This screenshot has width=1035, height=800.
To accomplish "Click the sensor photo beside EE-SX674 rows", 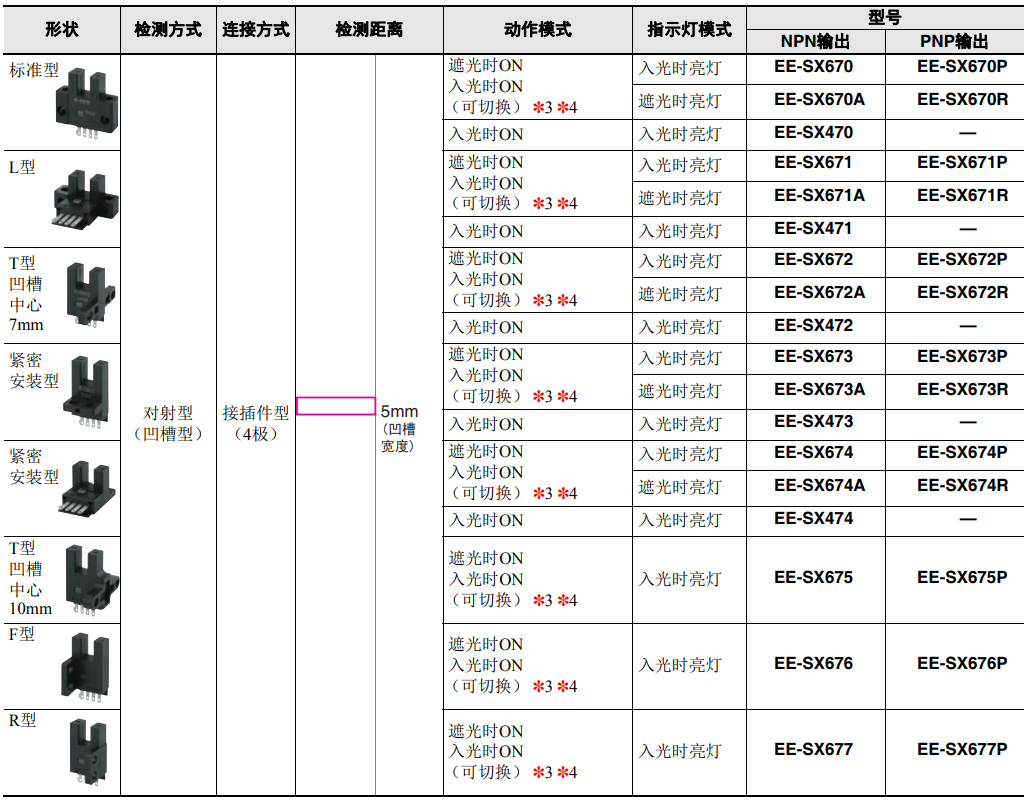I will [x=87, y=488].
